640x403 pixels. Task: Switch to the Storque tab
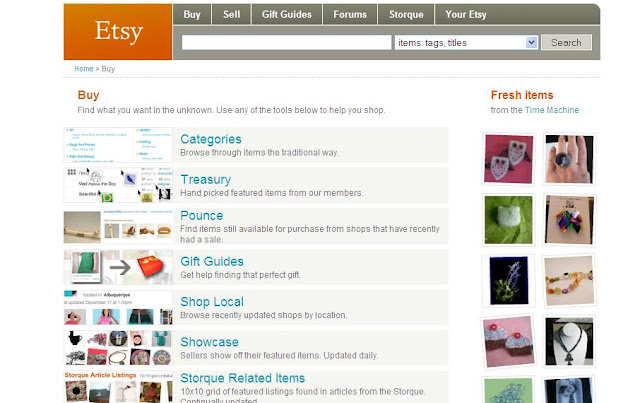[406, 14]
